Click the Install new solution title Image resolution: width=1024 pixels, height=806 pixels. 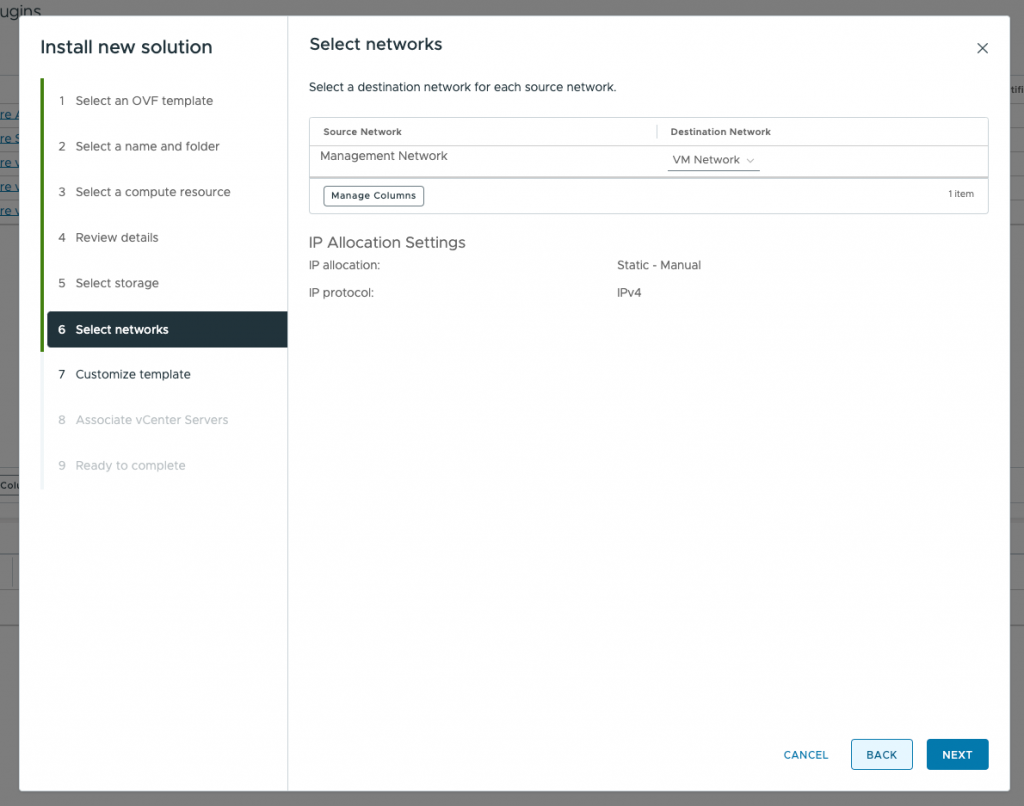point(126,47)
